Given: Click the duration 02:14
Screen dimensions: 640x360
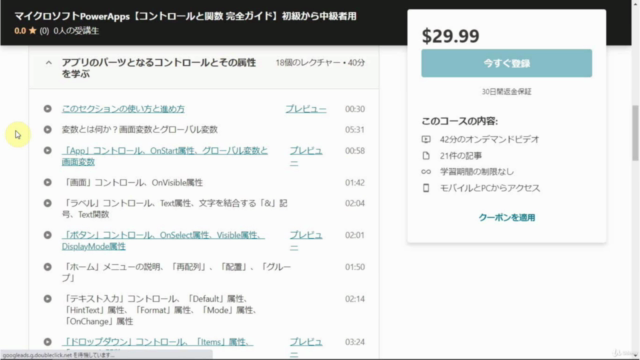Looking at the screenshot, I should click(355, 299).
